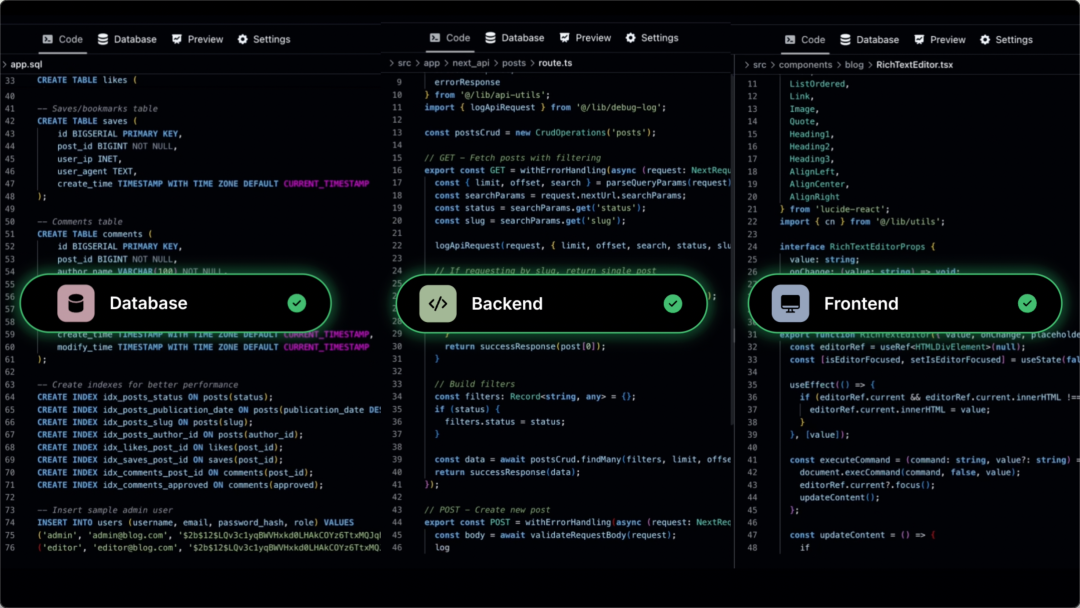Viewport: 1080px width, 608px height.
Task: Expand the app.sql breadcrumb chevron
Action: click(x=4, y=62)
